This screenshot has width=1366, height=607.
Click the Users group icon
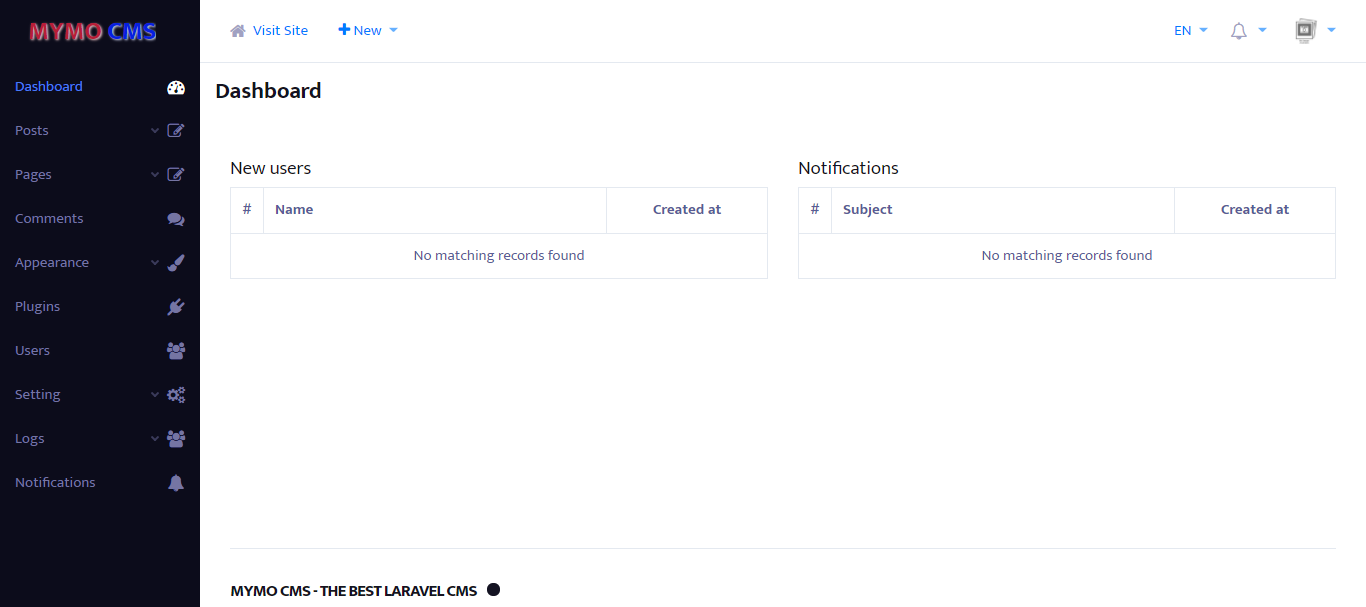[176, 351]
